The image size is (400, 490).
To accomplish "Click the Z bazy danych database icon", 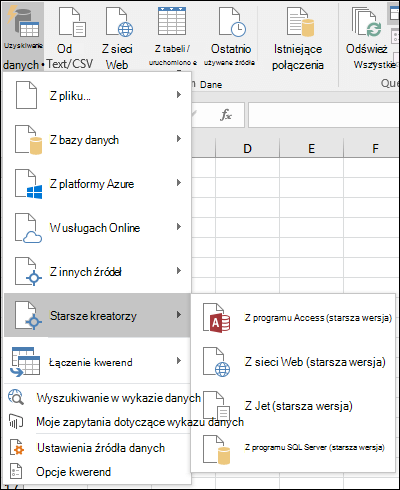I will tap(28, 140).
